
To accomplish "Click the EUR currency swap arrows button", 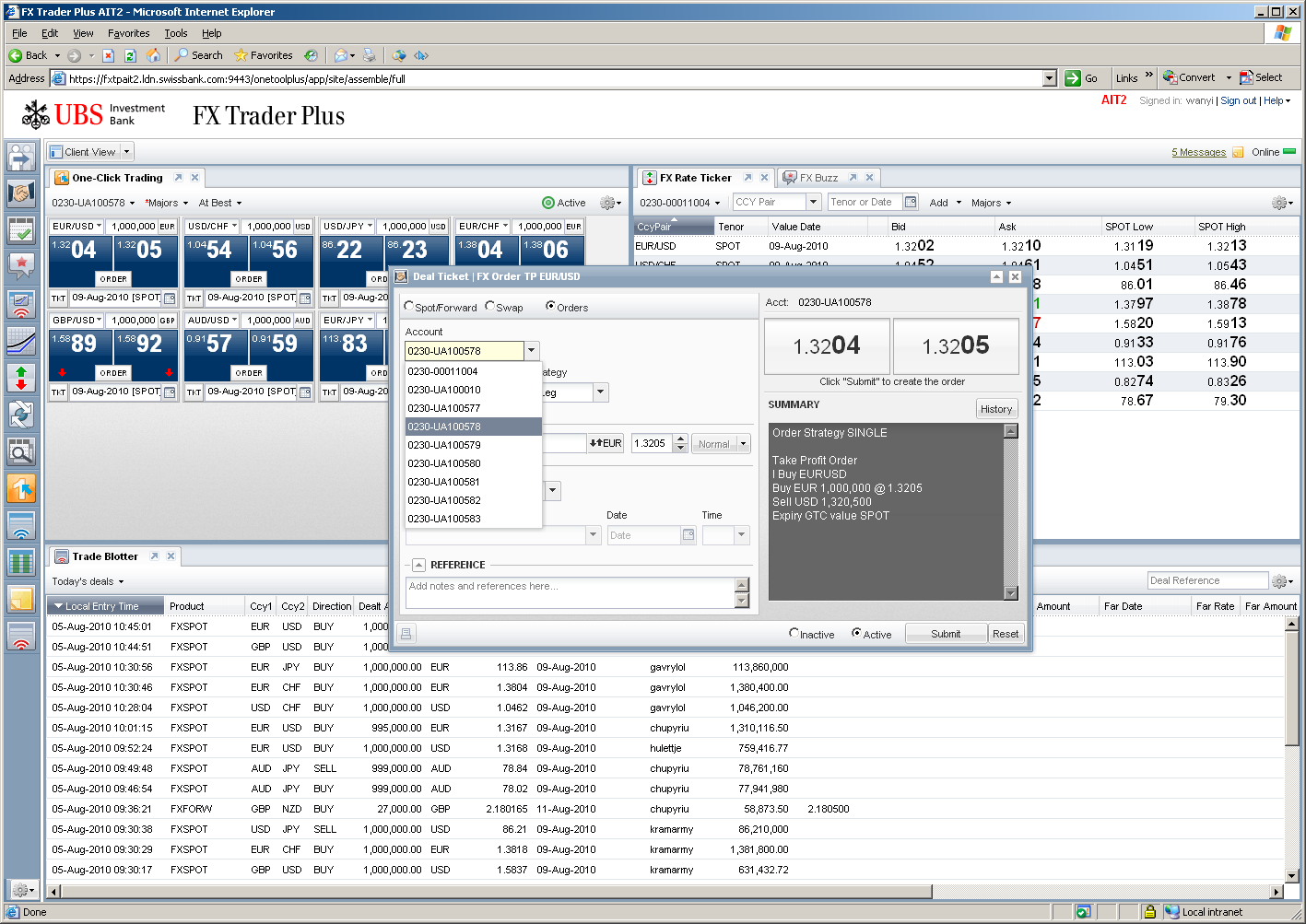I will [x=606, y=443].
